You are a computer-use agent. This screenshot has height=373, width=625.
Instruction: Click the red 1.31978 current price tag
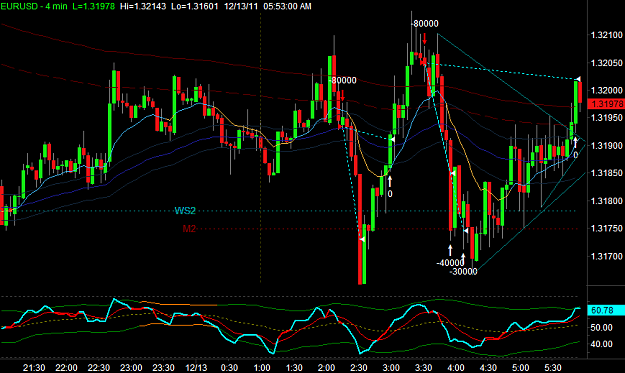pyautogui.click(x=606, y=104)
